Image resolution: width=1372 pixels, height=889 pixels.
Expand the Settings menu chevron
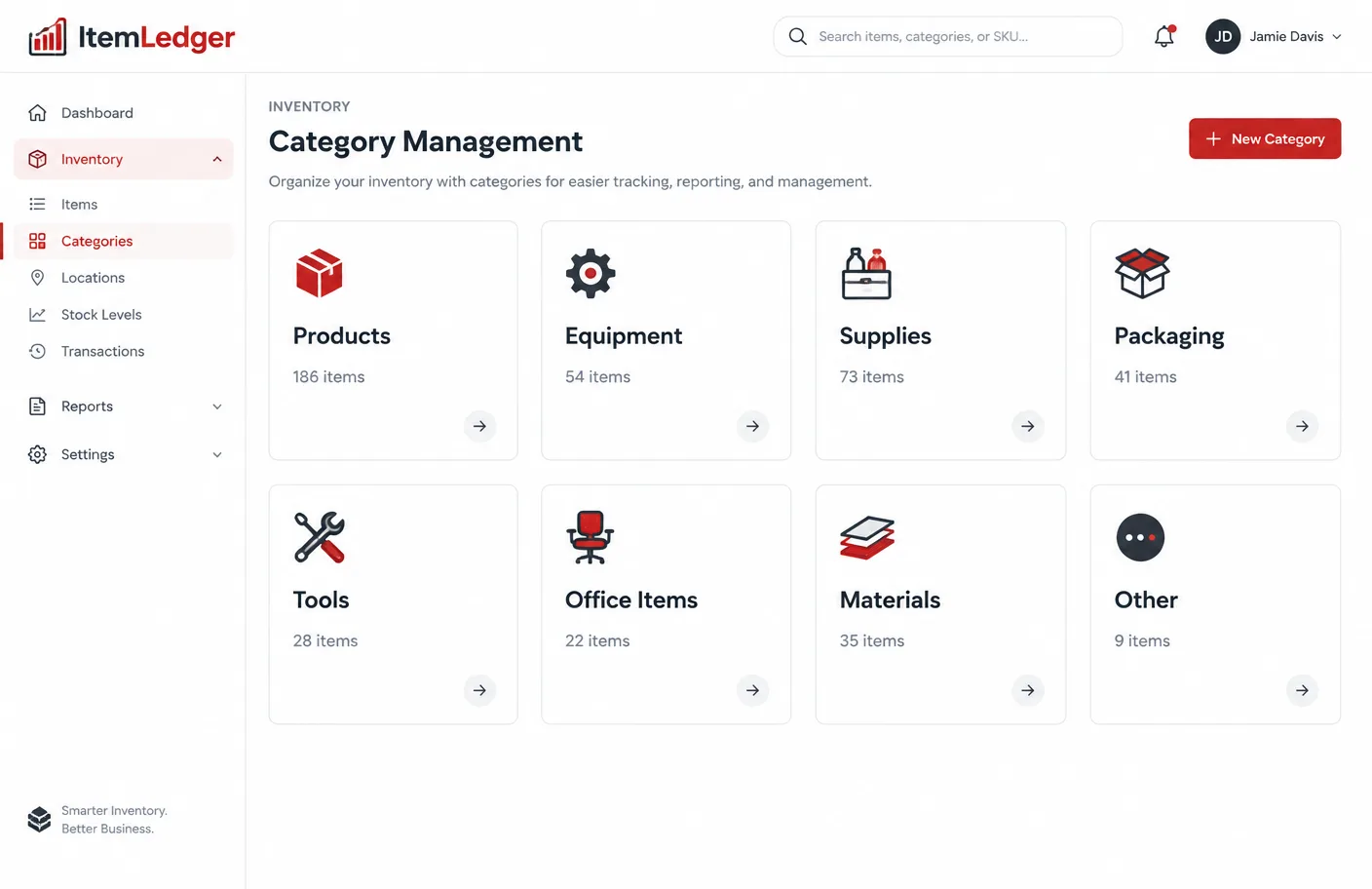[217, 454]
